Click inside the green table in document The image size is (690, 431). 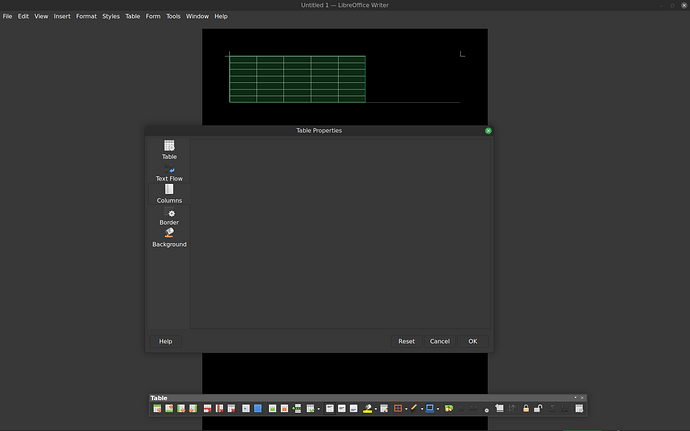click(x=297, y=79)
